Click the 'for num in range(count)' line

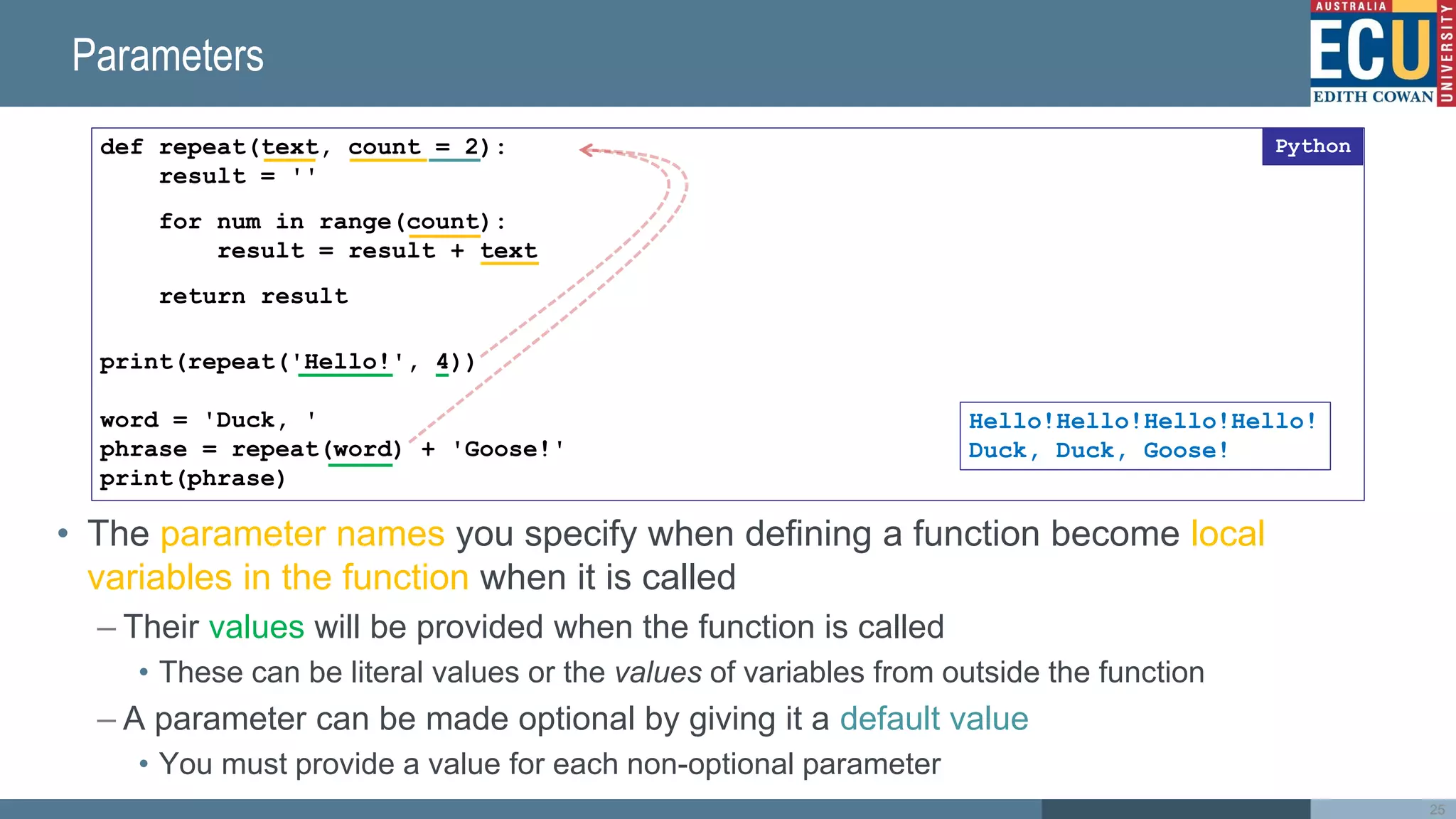click(x=331, y=222)
